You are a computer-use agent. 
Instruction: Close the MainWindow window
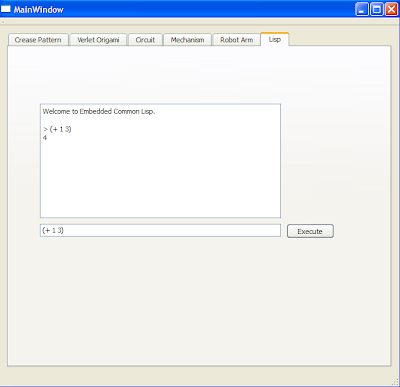click(391, 9)
